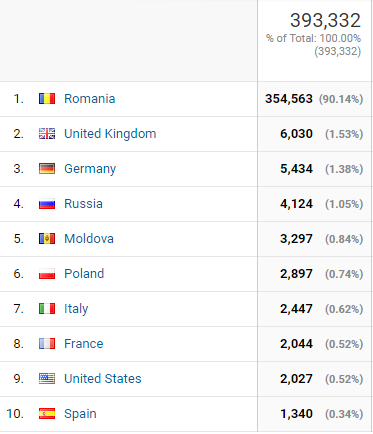Screen dimensions: 373x434
Task: Click the Russia flag icon
Action: [x=47, y=204]
